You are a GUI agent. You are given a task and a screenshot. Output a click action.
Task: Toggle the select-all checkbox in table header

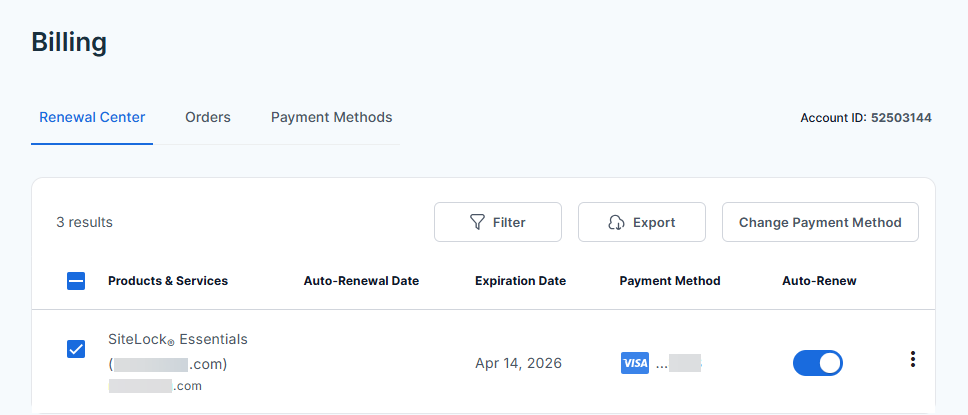point(76,281)
